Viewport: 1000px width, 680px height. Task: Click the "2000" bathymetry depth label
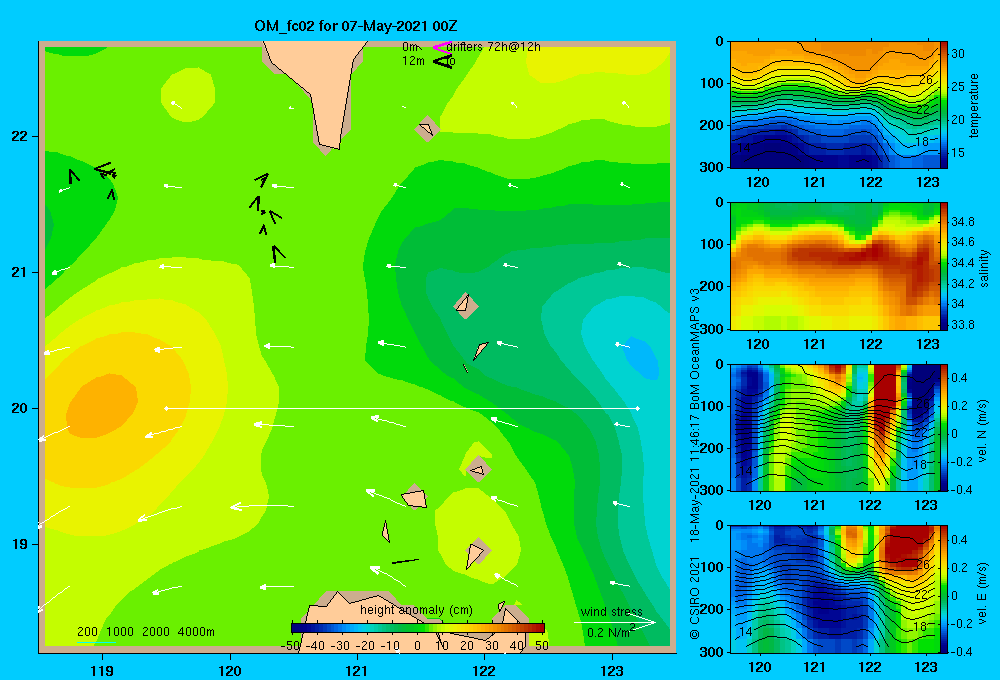(156, 632)
